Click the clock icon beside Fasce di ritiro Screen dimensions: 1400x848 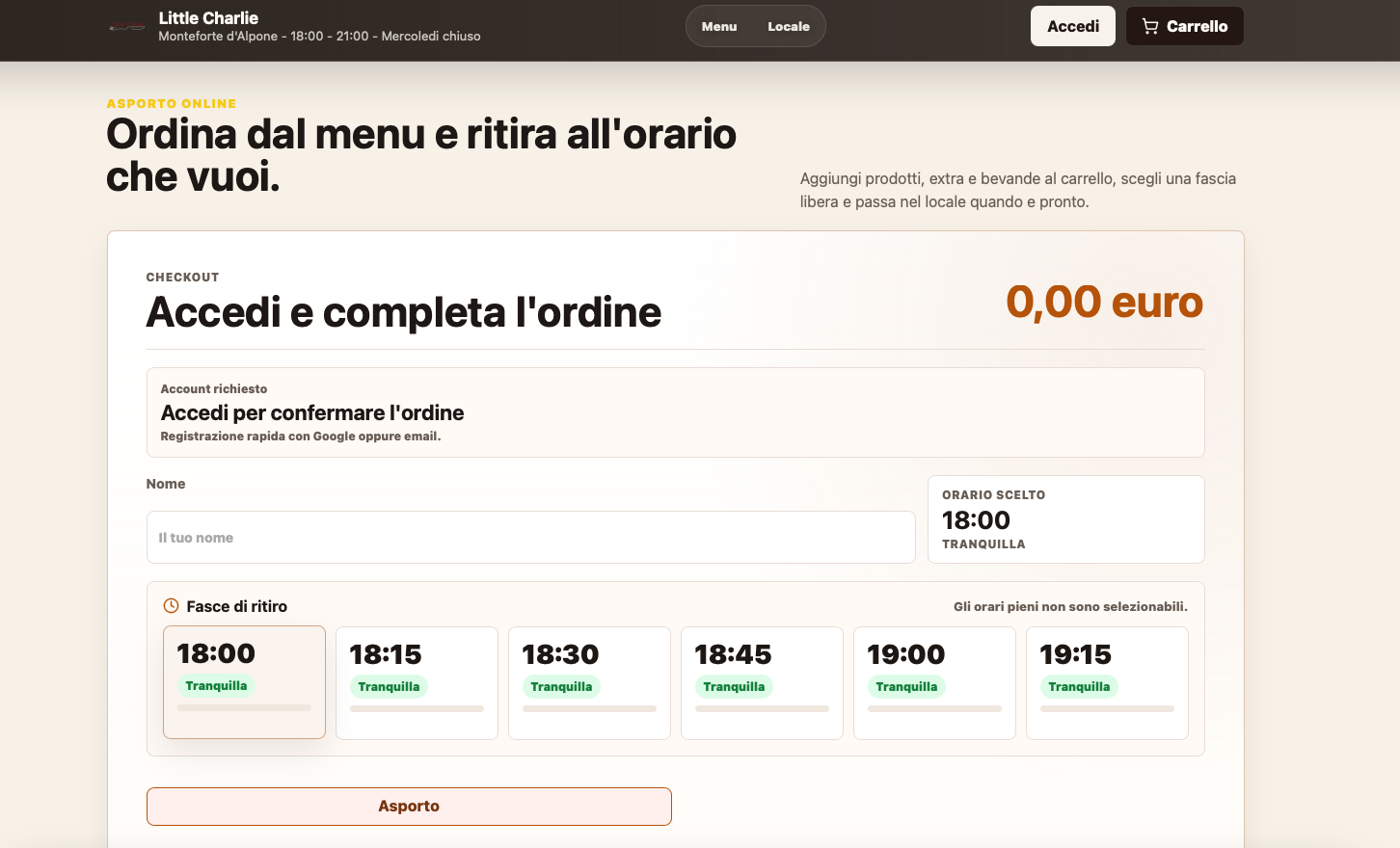(171, 606)
